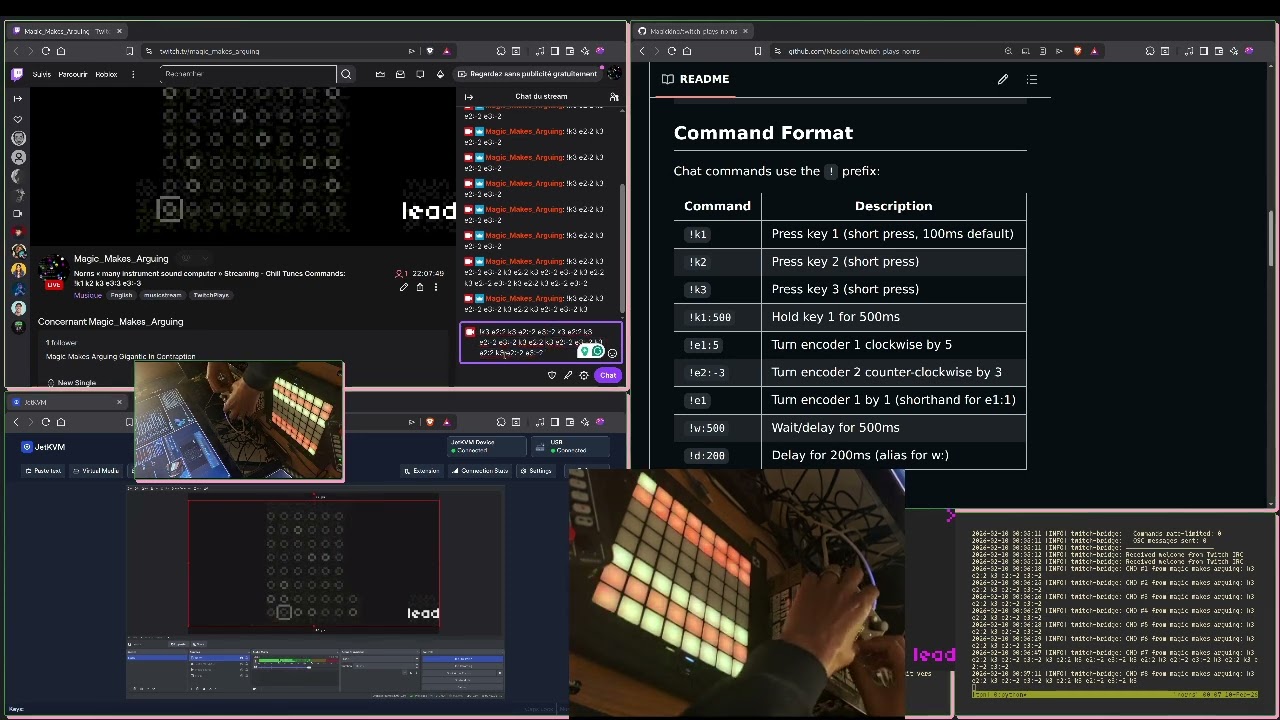Open Virtual Media in JetKVM toolbar

tap(96, 471)
